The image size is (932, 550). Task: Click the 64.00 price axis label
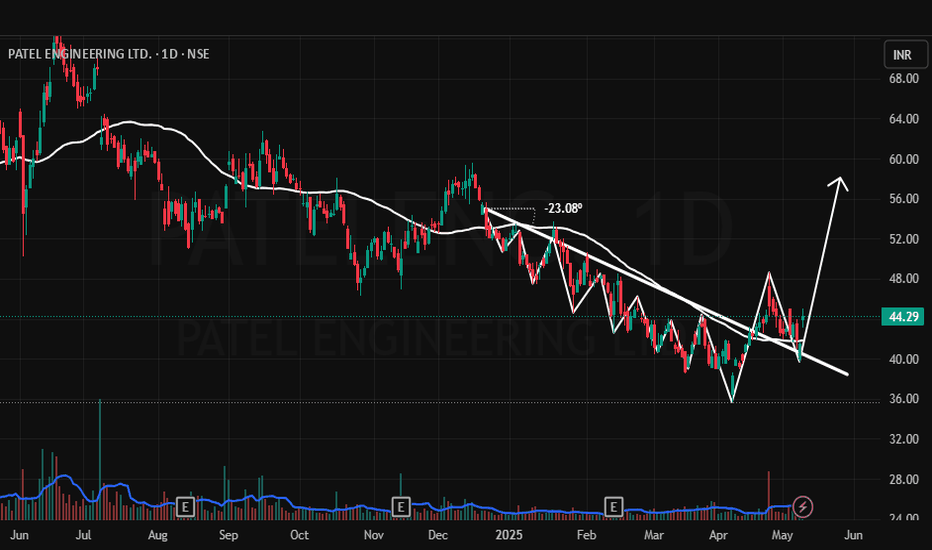[903, 119]
